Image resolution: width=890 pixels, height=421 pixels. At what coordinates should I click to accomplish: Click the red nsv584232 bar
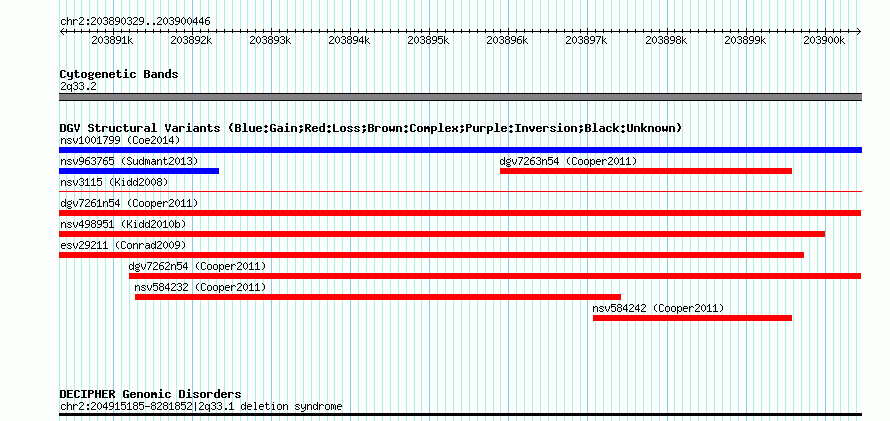coord(378,297)
